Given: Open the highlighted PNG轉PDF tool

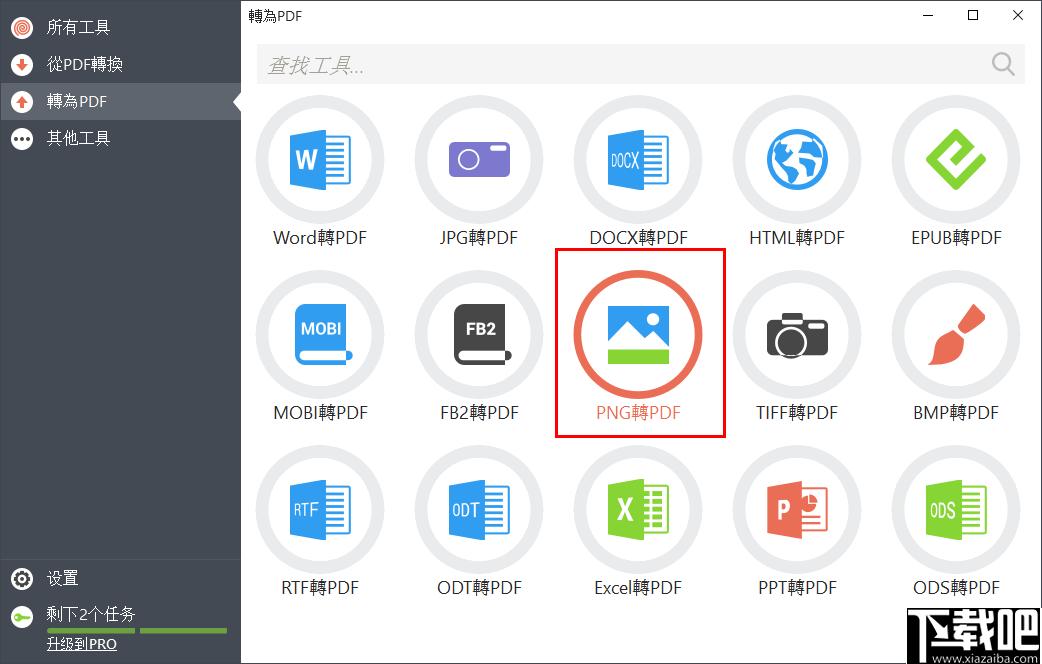Looking at the screenshot, I should (x=638, y=335).
